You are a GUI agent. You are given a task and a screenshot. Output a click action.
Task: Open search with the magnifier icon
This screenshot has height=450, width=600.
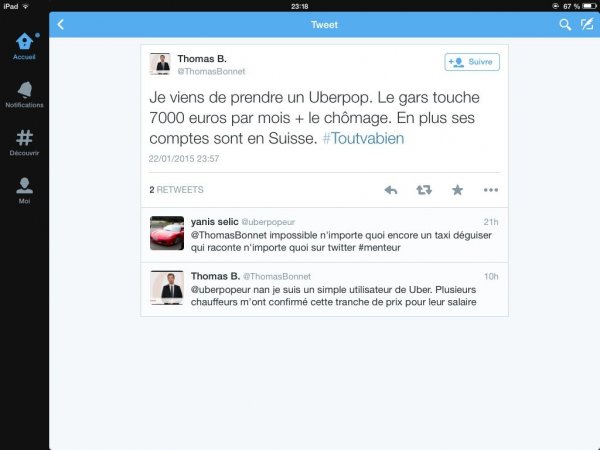tap(565, 25)
